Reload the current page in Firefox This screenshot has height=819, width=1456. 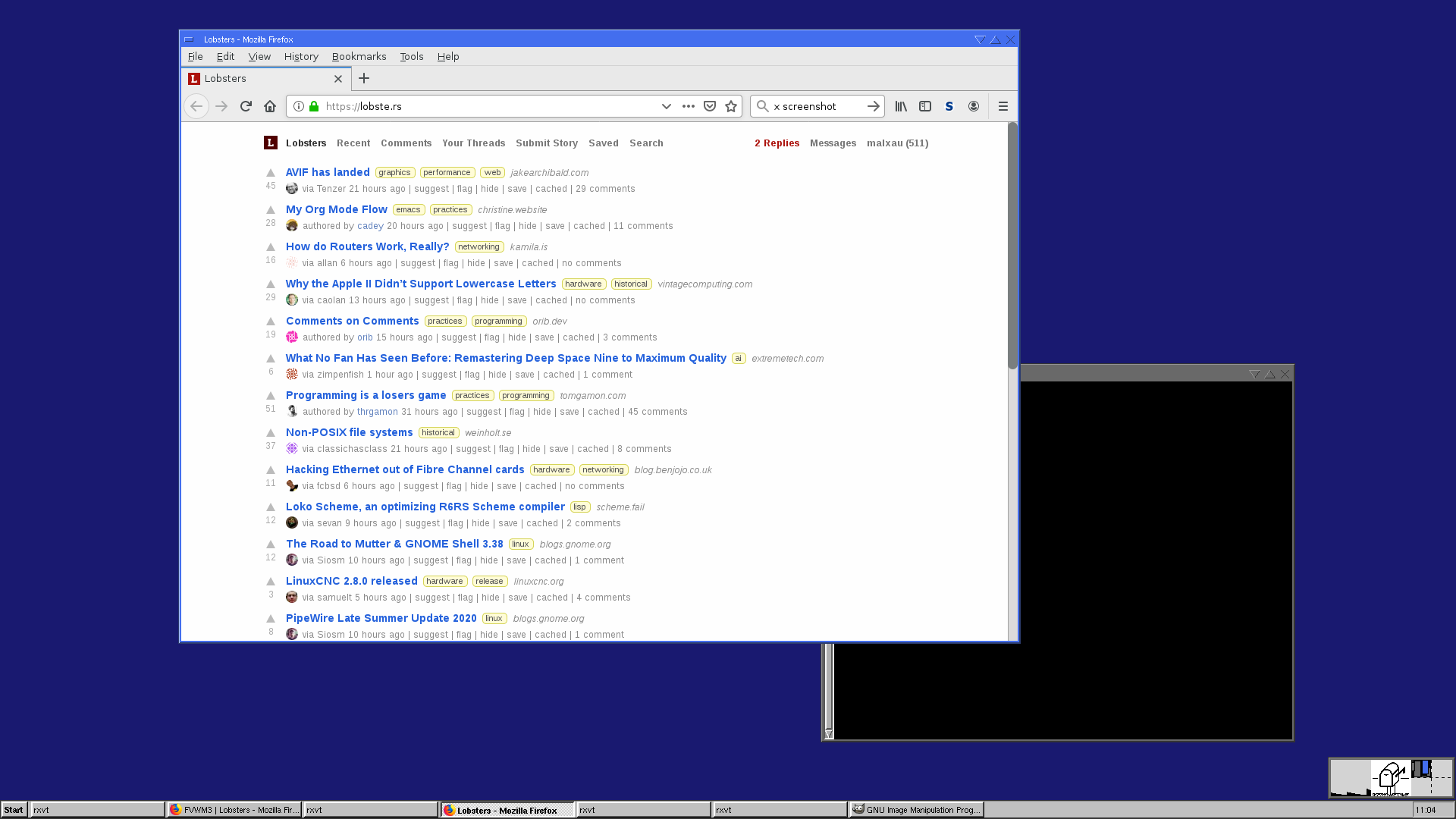[246, 106]
